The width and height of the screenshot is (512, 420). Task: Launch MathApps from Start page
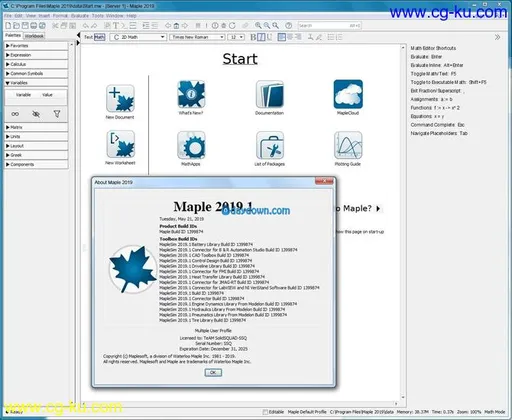191,145
